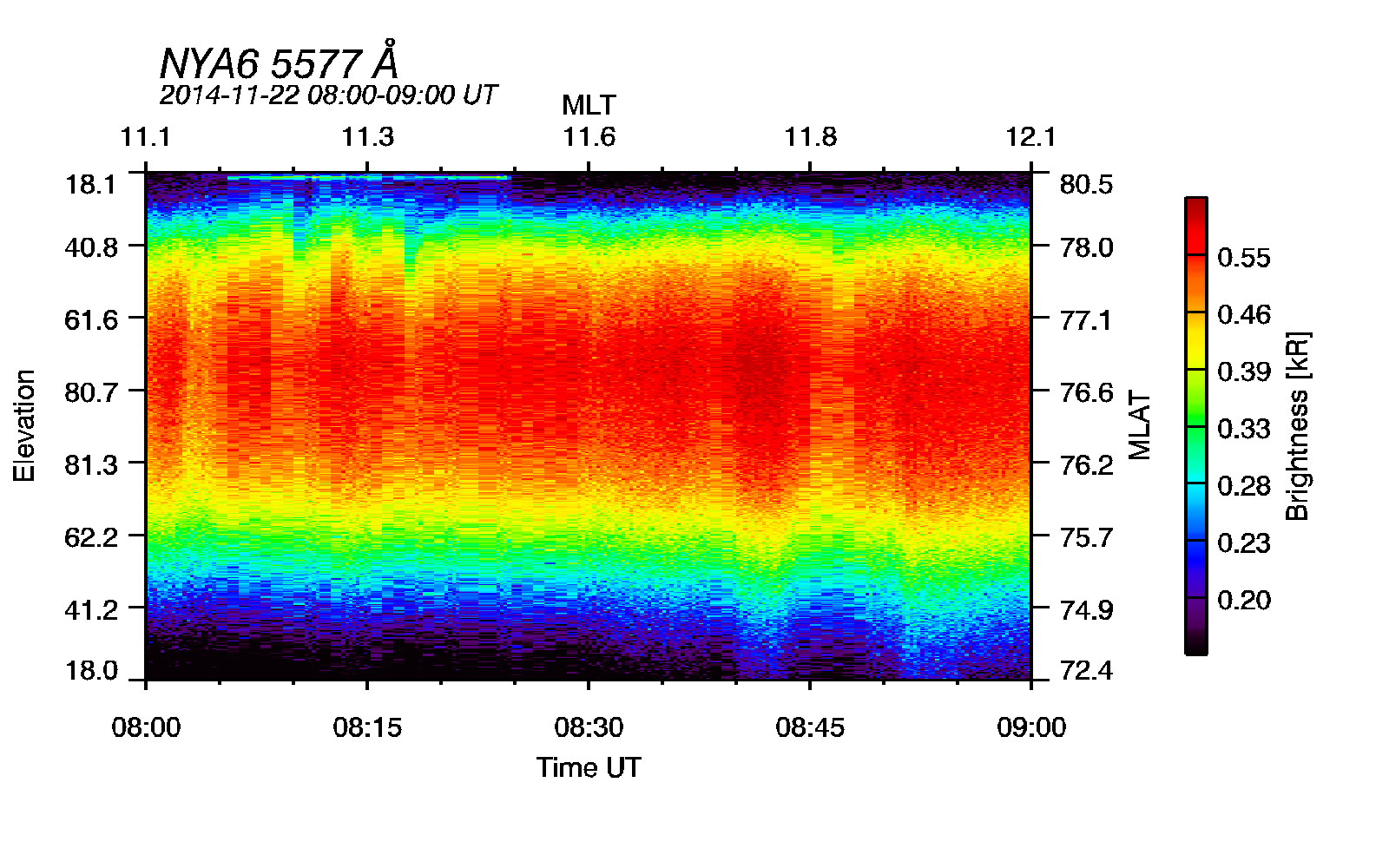Click the plot title "NYA6 5577 Å"
The width and height of the screenshot is (1389, 868).
tap(279, 62)
